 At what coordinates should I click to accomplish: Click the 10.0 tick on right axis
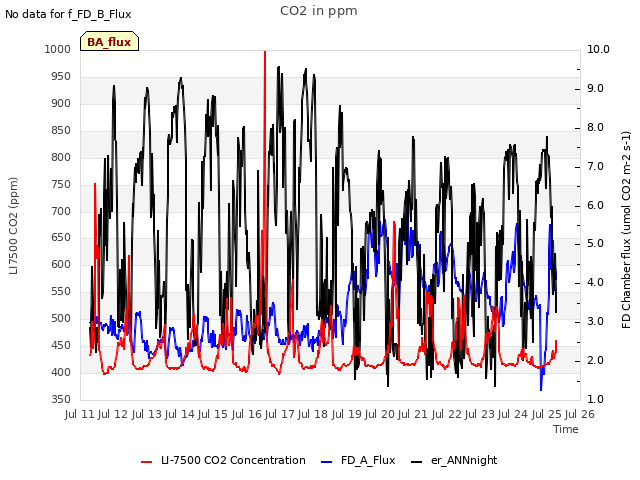[598, 49]
